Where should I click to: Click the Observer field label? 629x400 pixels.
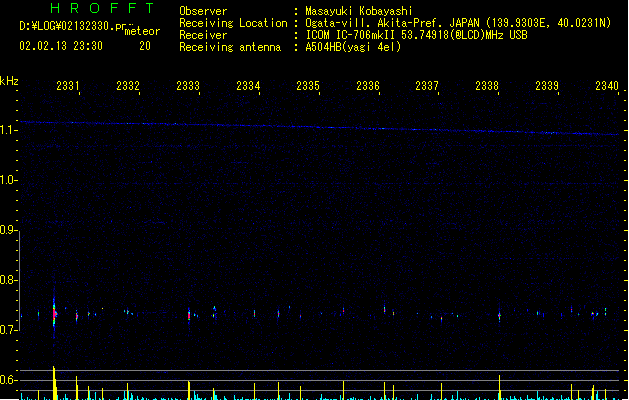tap(203, 11)
